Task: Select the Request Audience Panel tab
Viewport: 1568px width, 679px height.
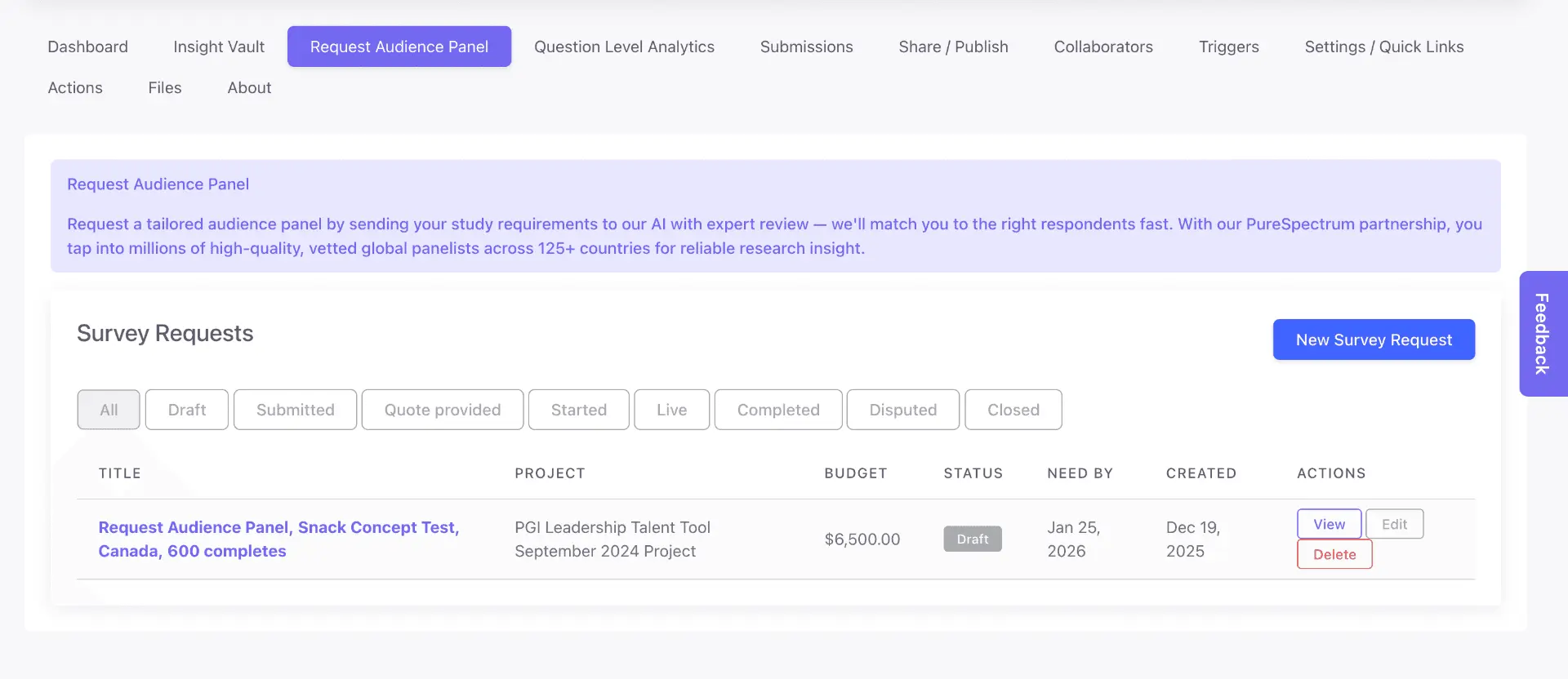Action: coord(399,47)
